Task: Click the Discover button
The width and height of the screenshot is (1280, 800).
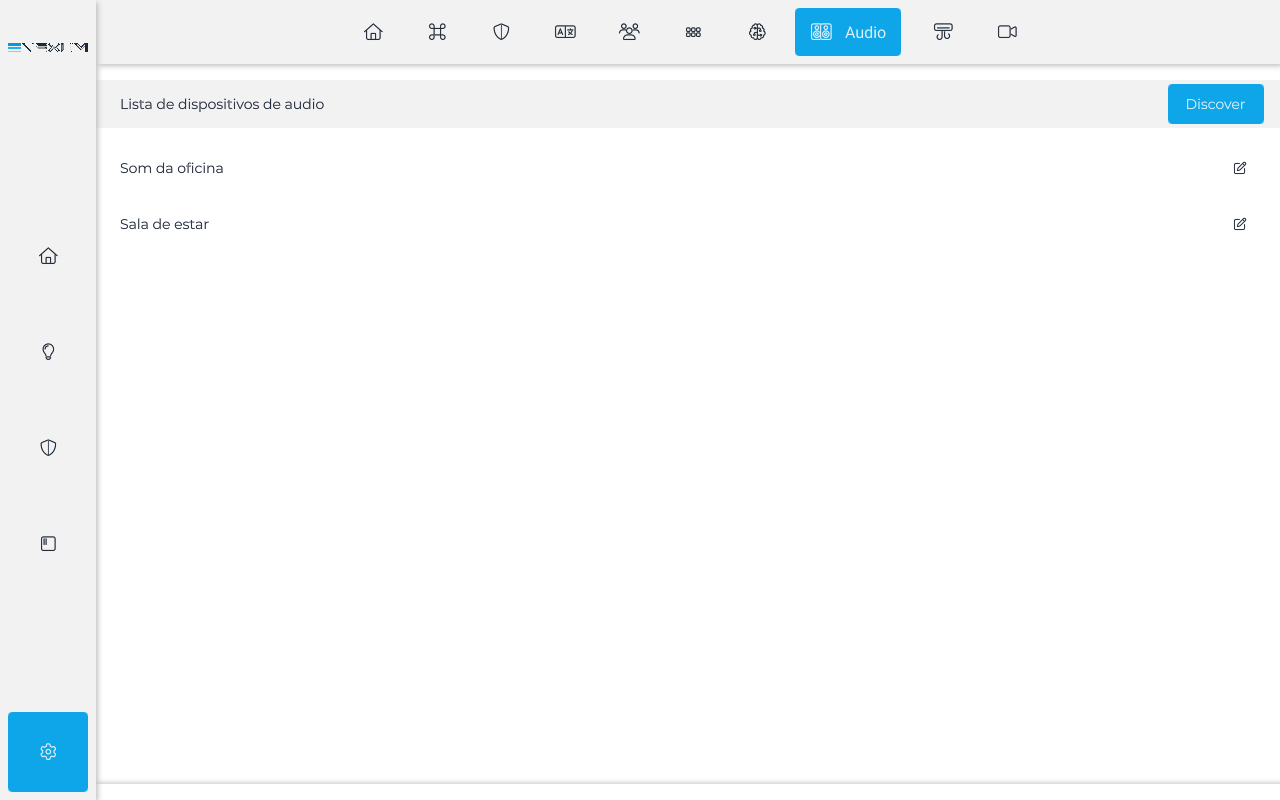Action: point(1215,104)
